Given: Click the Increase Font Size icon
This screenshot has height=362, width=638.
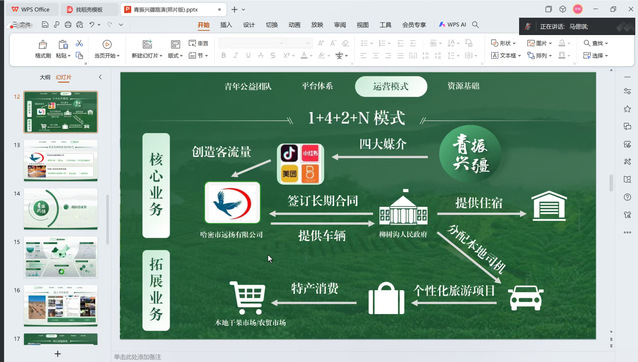Looking at the screenshot, I should 321,43.
